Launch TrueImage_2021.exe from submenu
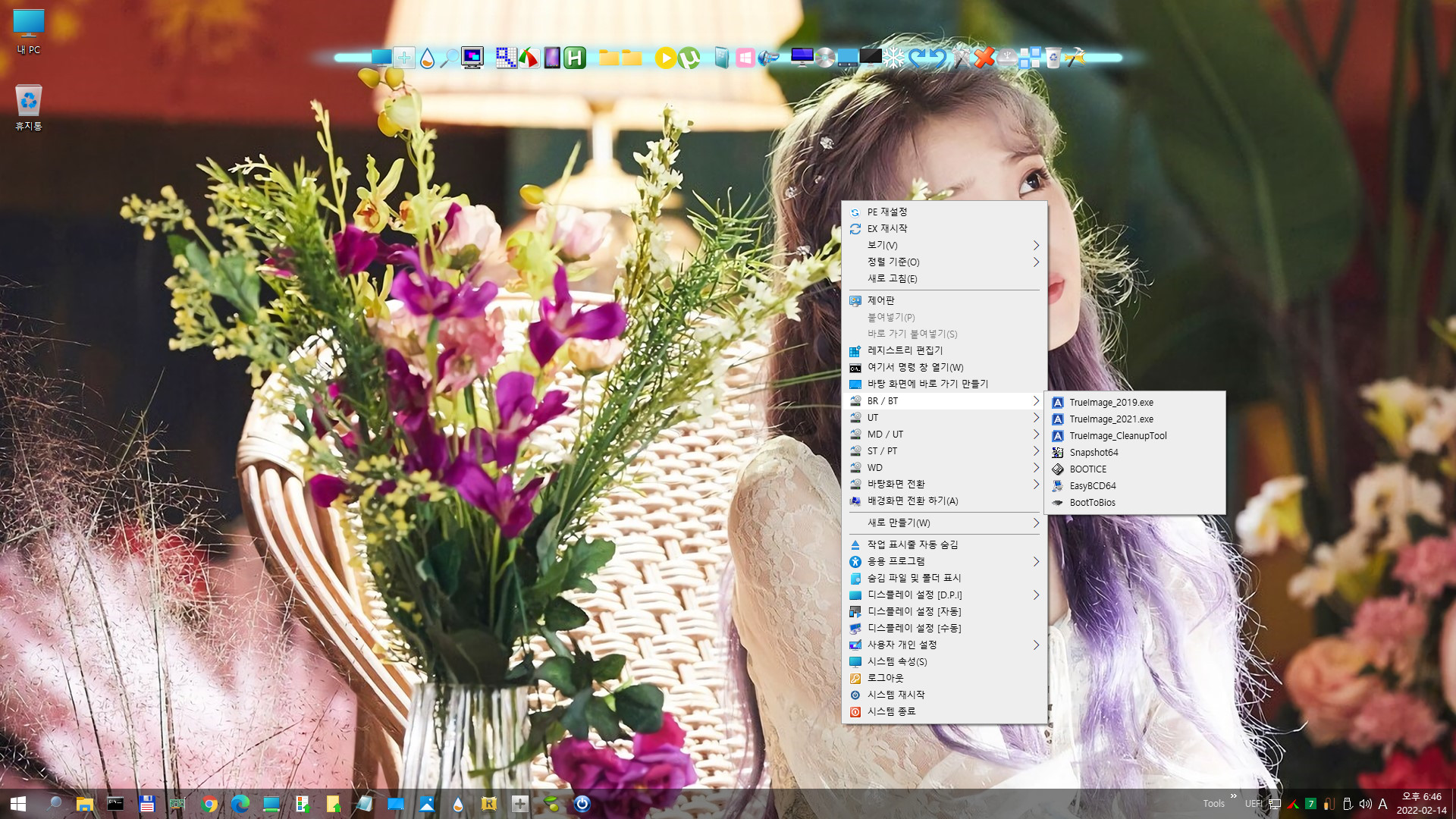This screenshot has width=1456, height=819. 1134,419
